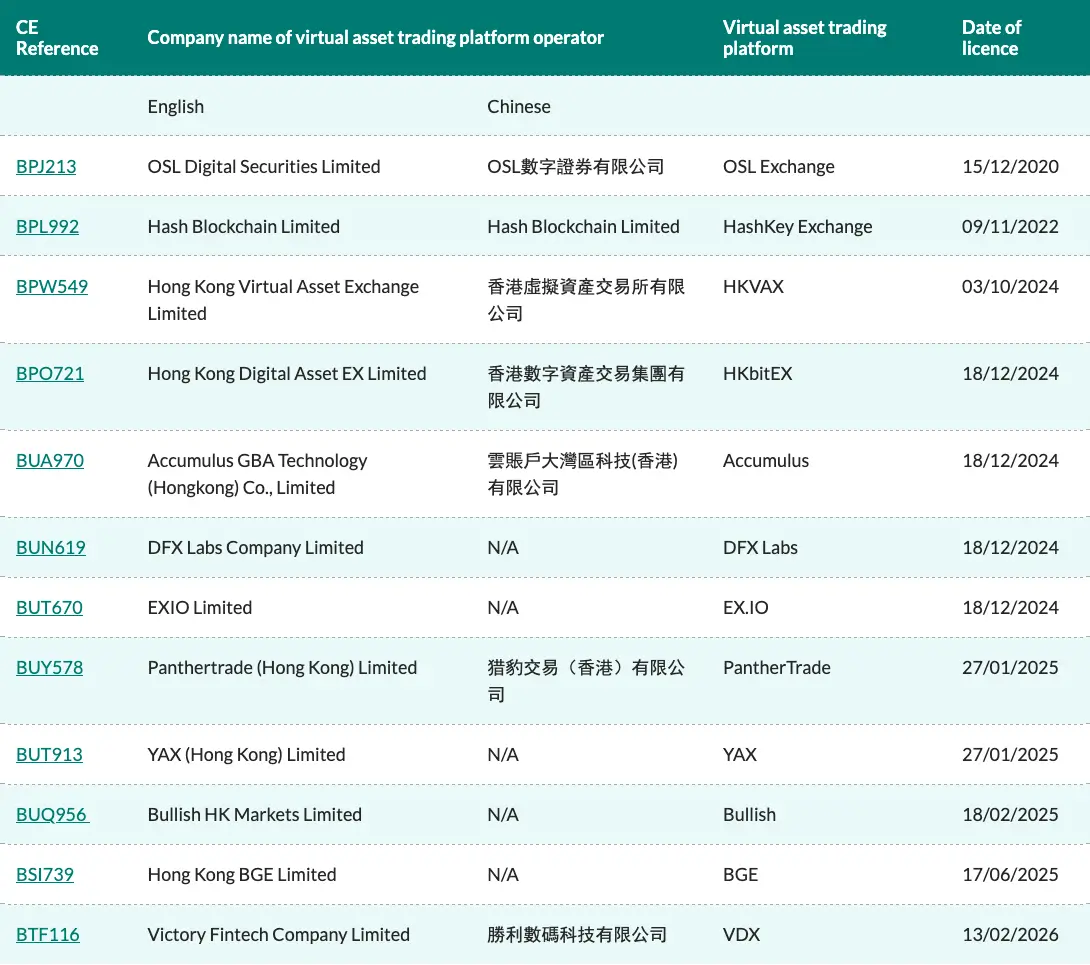Select the 'HashKey Exchange' platform cell
Screen dimensions: 1090x965
pos(797,227)
